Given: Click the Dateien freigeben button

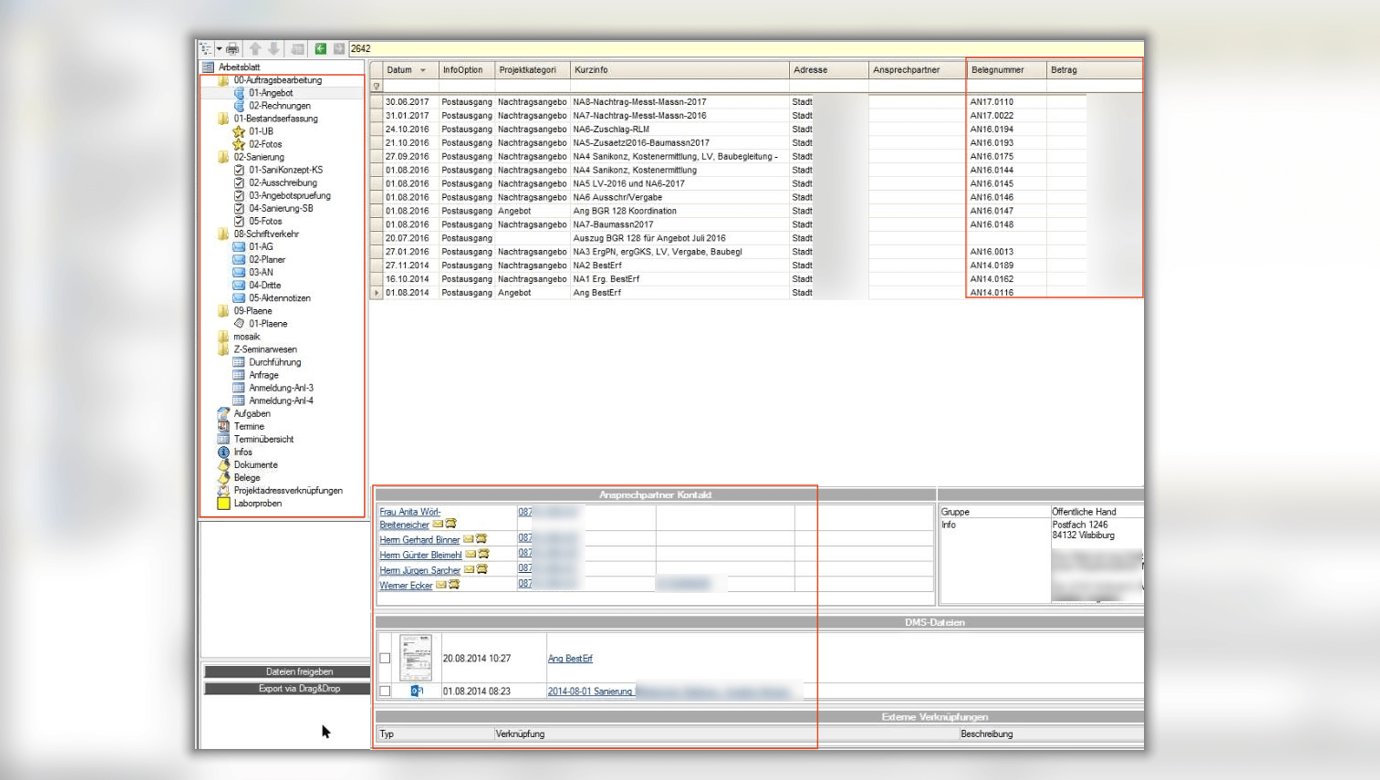Looking at the screenshot, I should [x=271, y=672].
